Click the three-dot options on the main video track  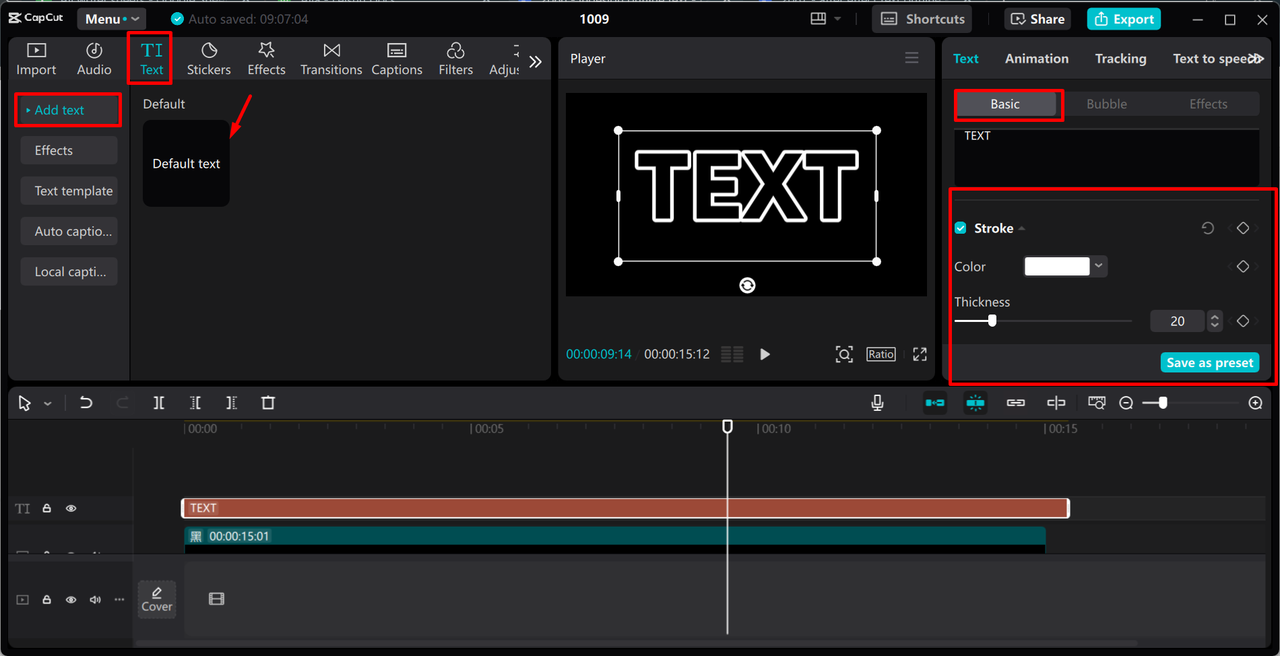click(119, 600)
